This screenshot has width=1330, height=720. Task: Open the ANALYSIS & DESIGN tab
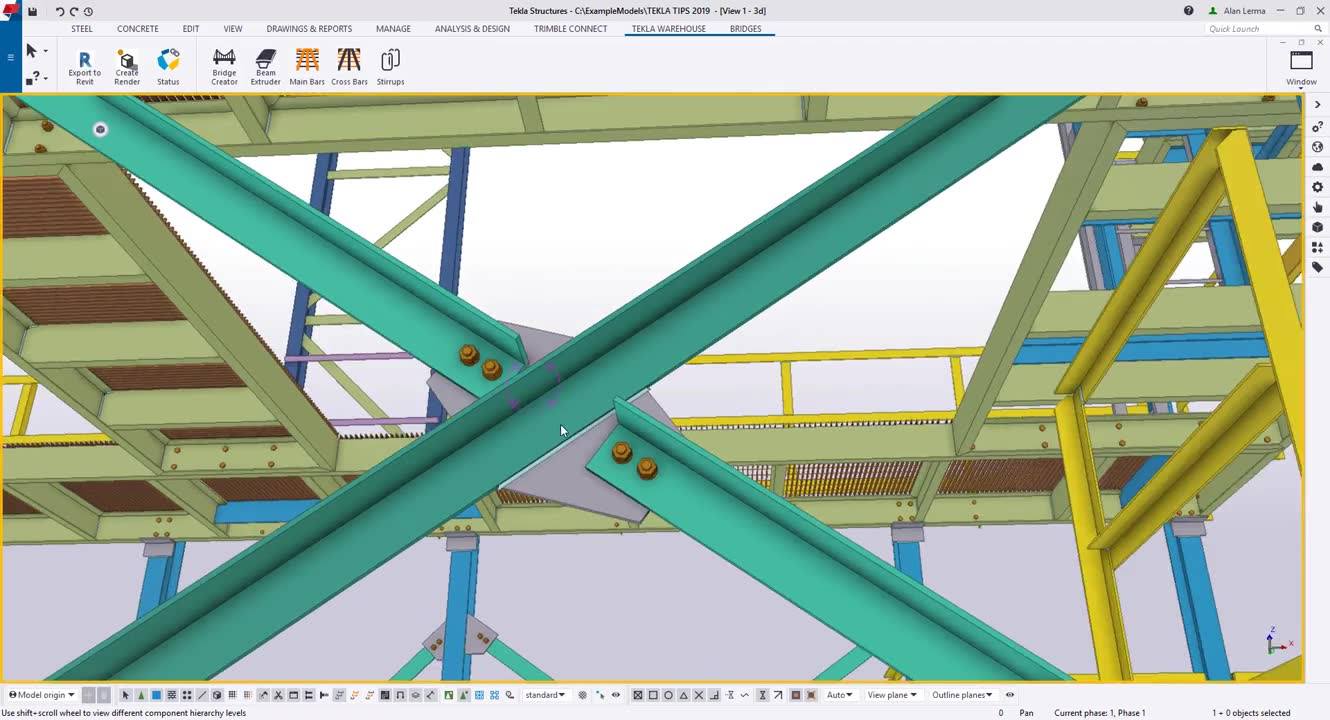click(472, 29)
